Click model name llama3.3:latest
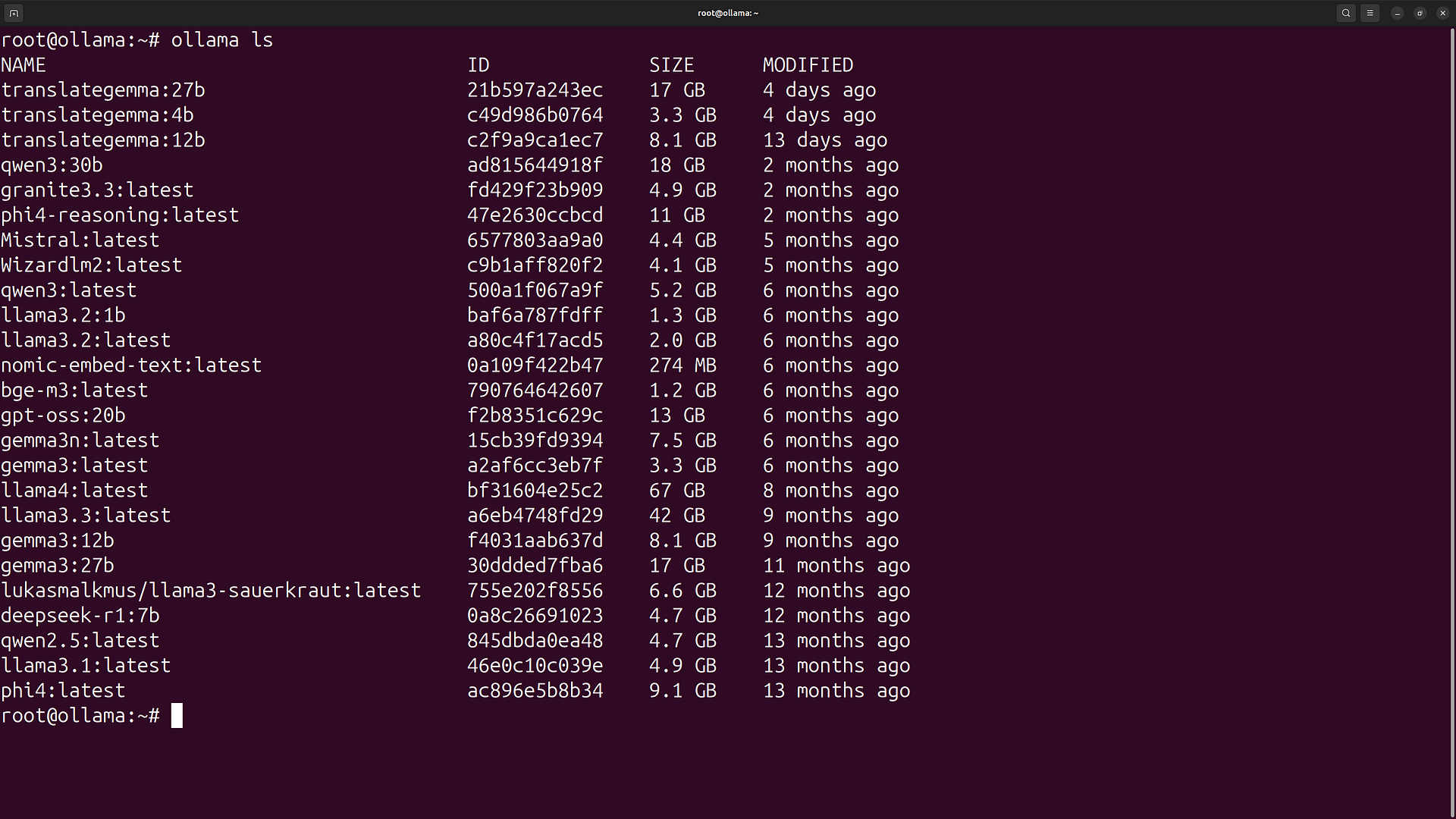The image size is (1456, 819). coord(86,516)
